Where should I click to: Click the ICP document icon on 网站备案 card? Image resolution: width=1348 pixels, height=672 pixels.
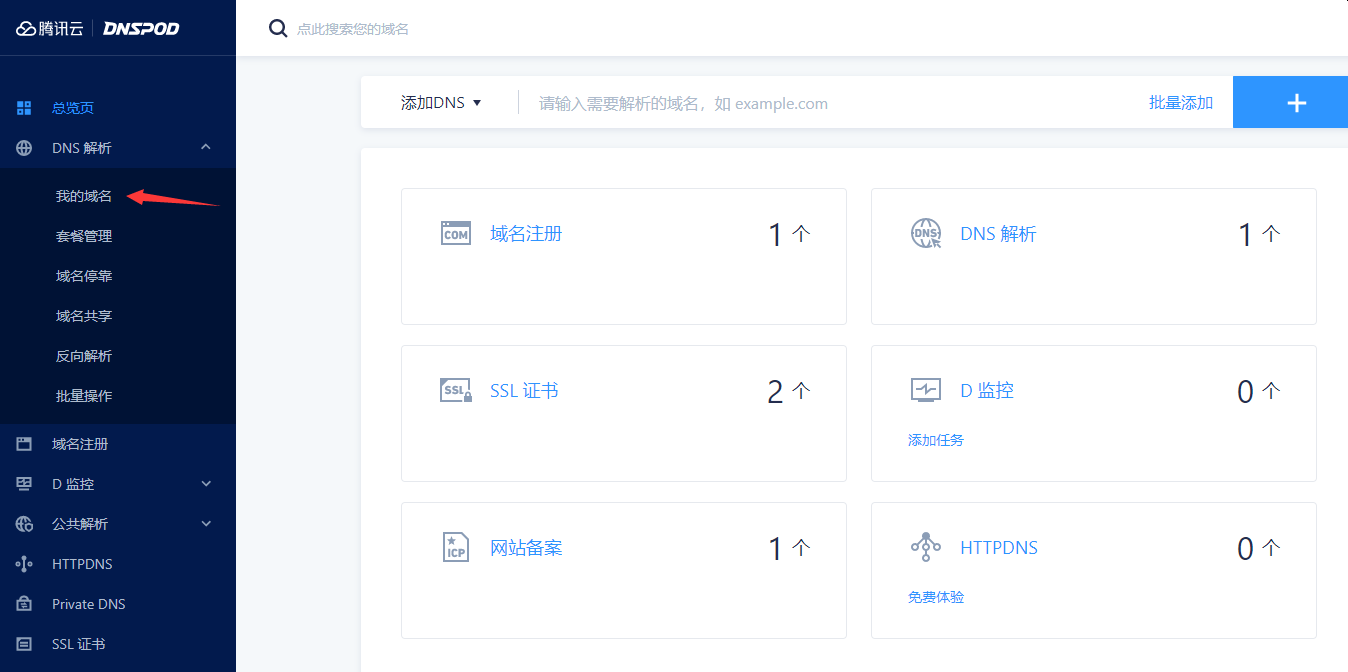456,547
